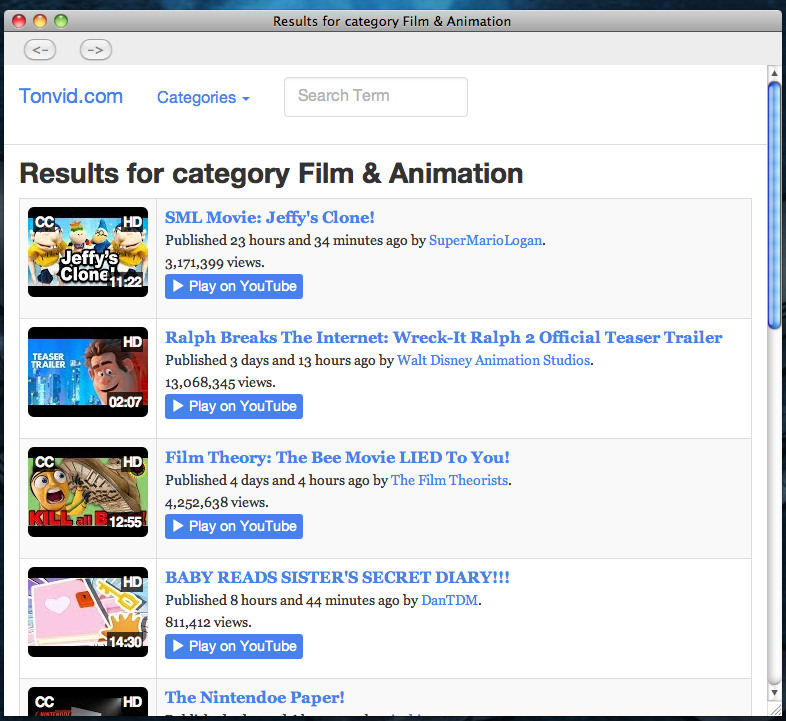This screenshot has height=721, width=786.
Task: Click 'Results for category Film & Animation' heading
Action: point(271,173)
